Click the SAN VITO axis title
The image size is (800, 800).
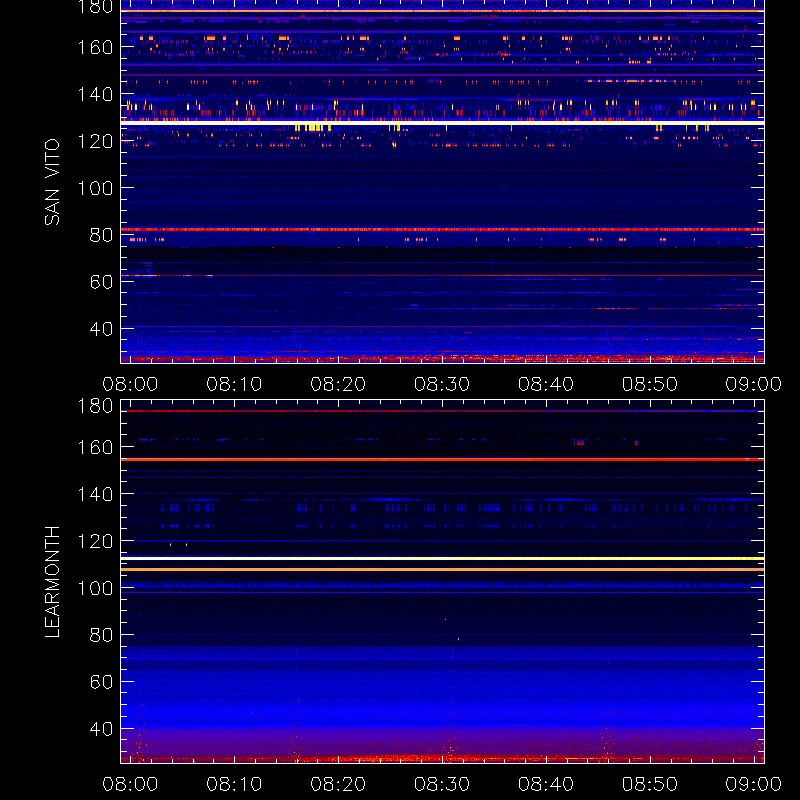pos(52,182)
